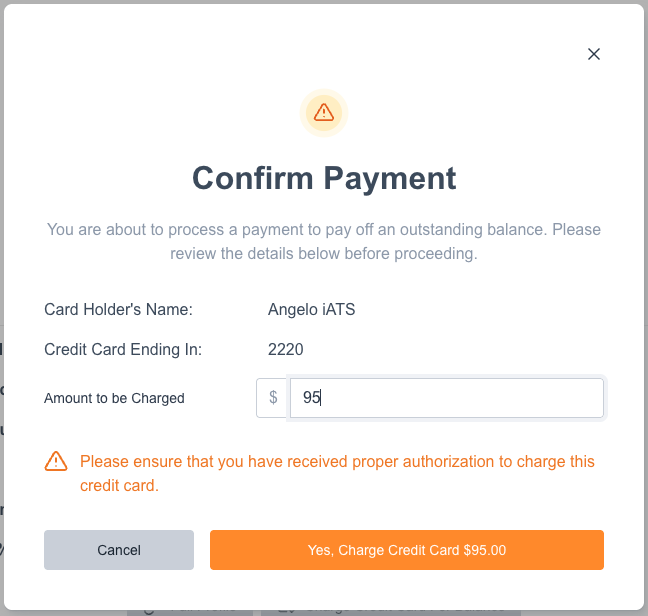Click the partially hidden right button below the dialog
648x616 pixels.
[x=390, y=611]
